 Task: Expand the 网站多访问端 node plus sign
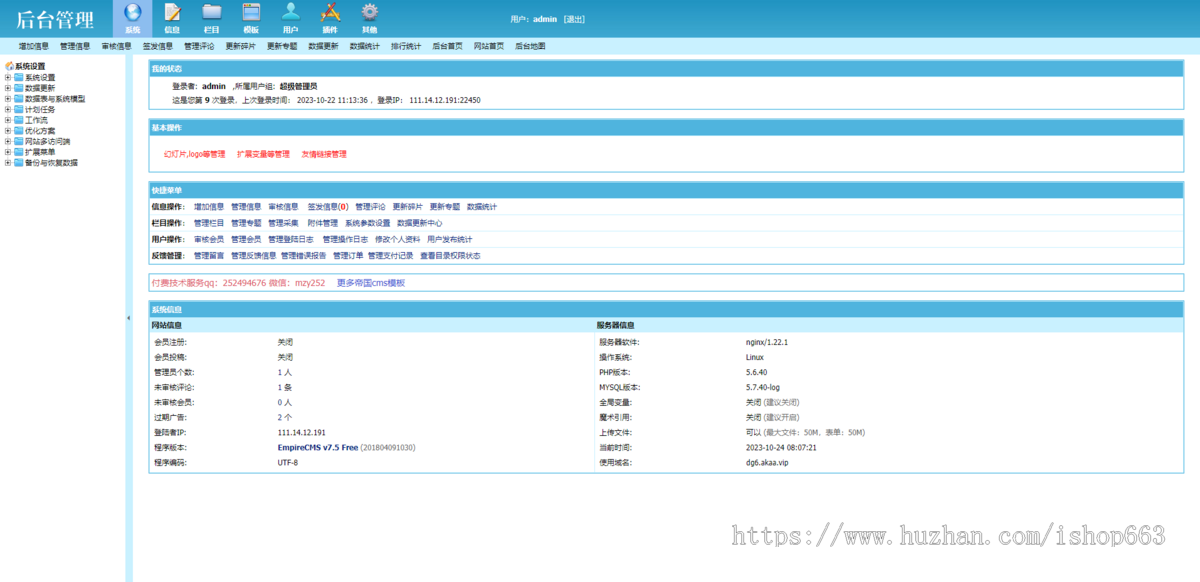pos(8,141)
